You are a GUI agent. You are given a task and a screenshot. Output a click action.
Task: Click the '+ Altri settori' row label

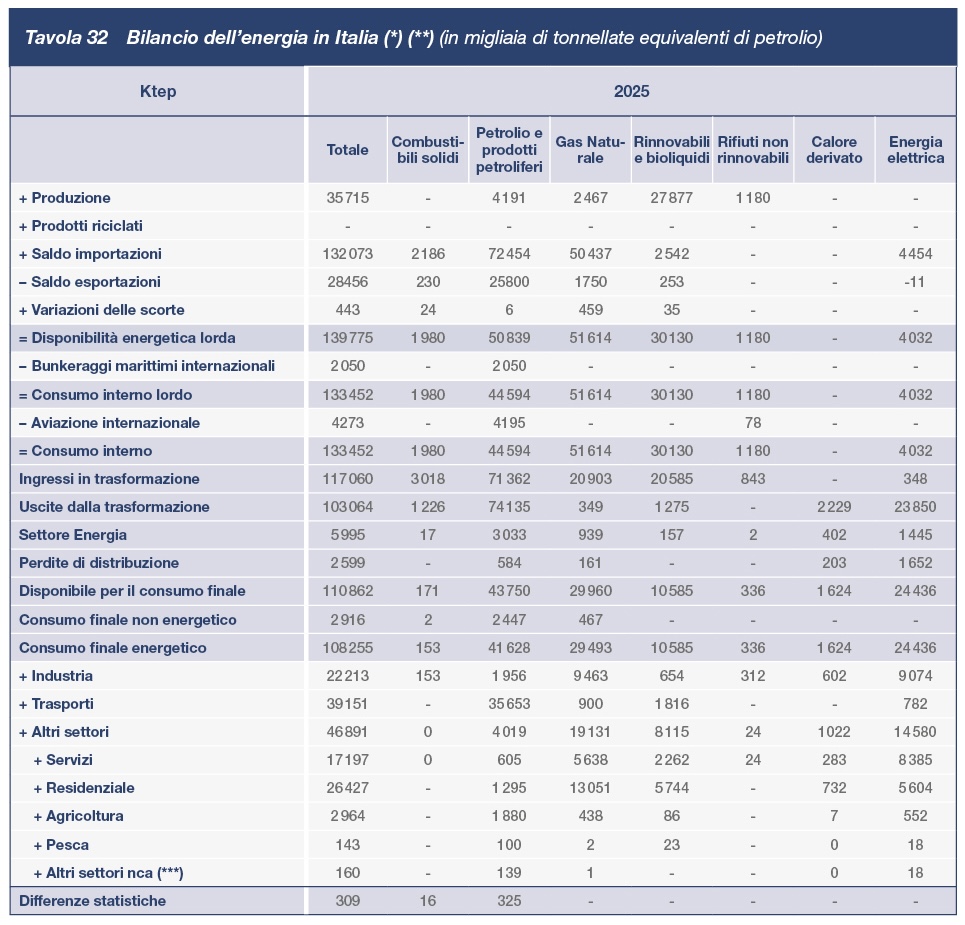click(x=63, y=732)
